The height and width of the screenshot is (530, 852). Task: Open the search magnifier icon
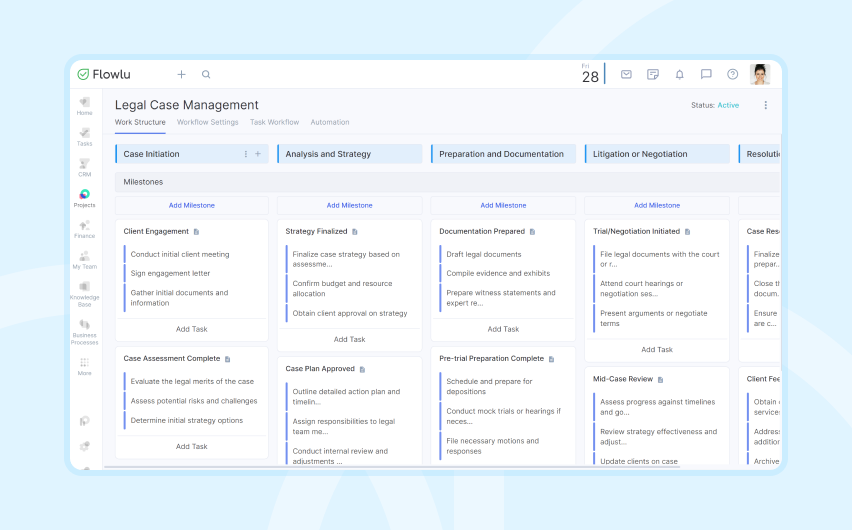206,74
